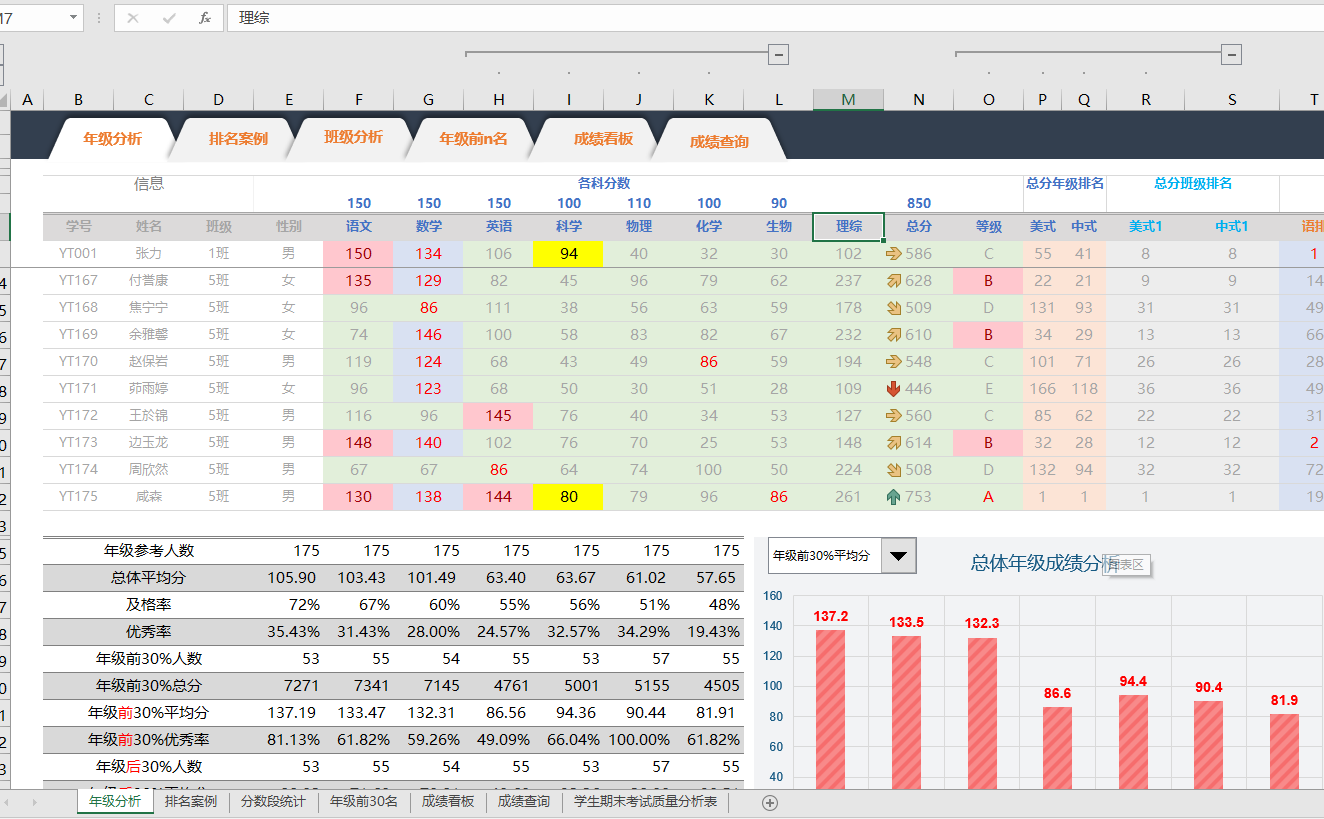Viewport: 1324px width, 819px height.
Task: Select the 语文 header cell
Action: pyautogui.click(x=358, y=227)
